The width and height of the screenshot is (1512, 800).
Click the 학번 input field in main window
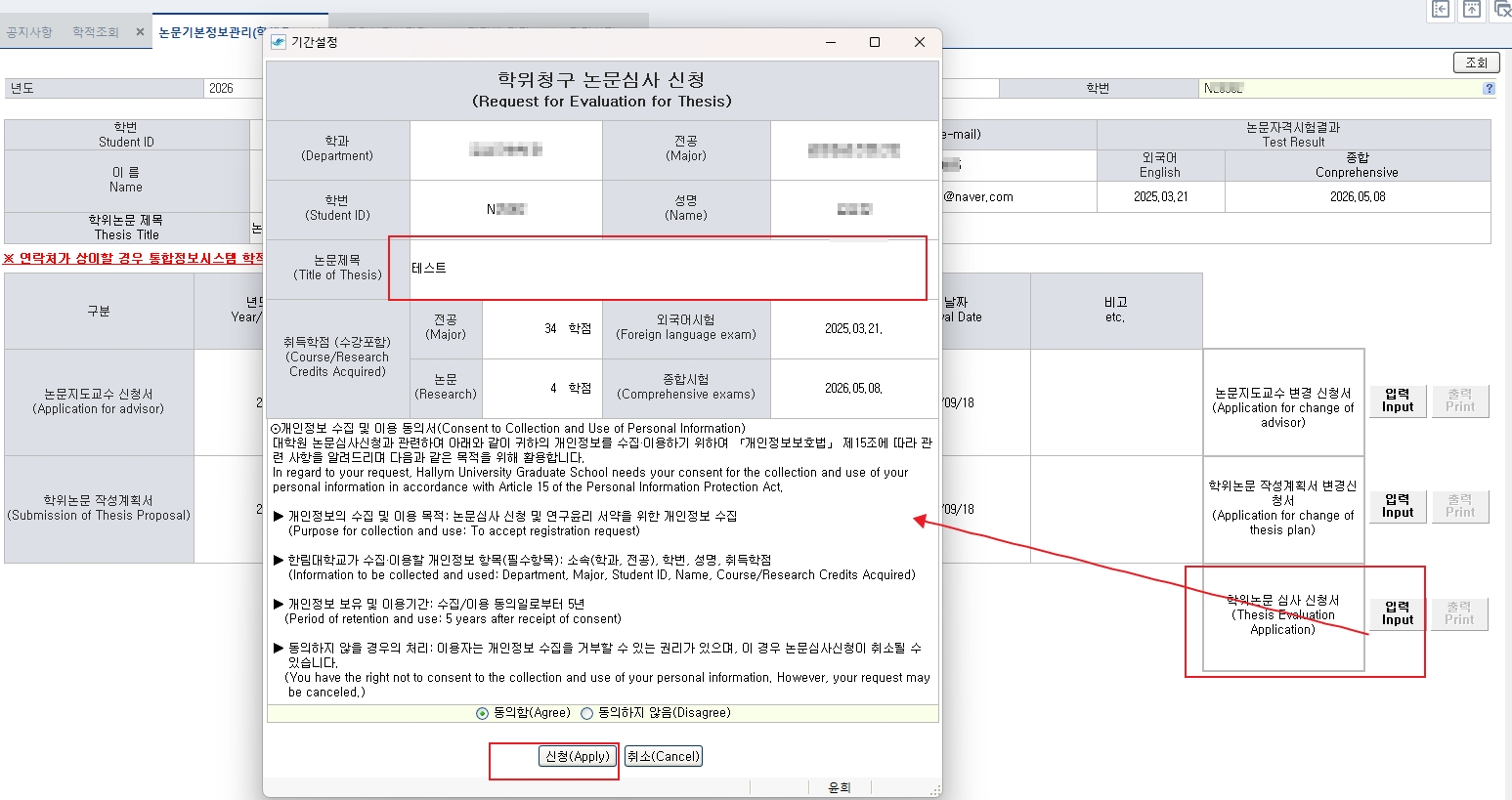1347,88
